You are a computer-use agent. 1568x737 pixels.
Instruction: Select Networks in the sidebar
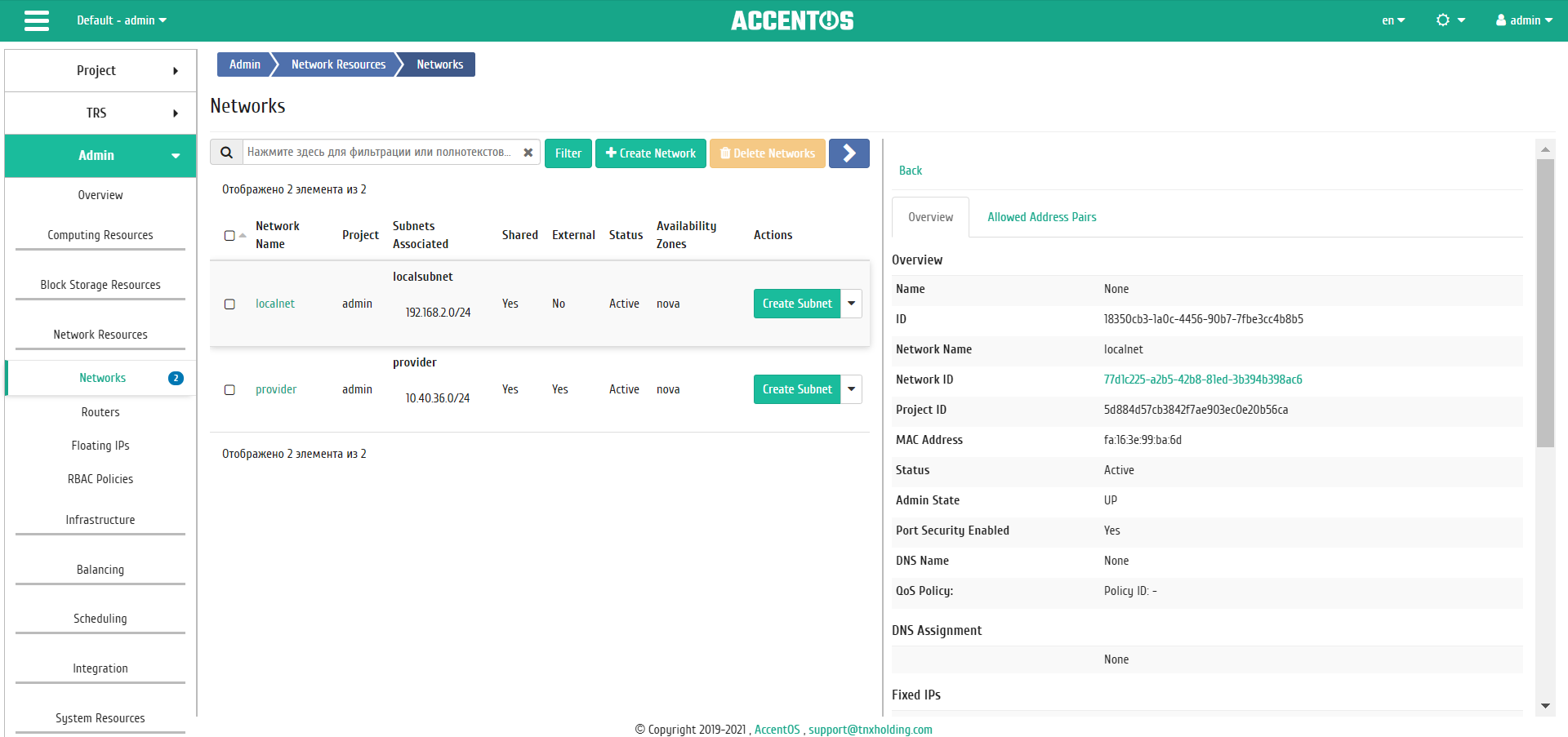(x=102, y=378)
